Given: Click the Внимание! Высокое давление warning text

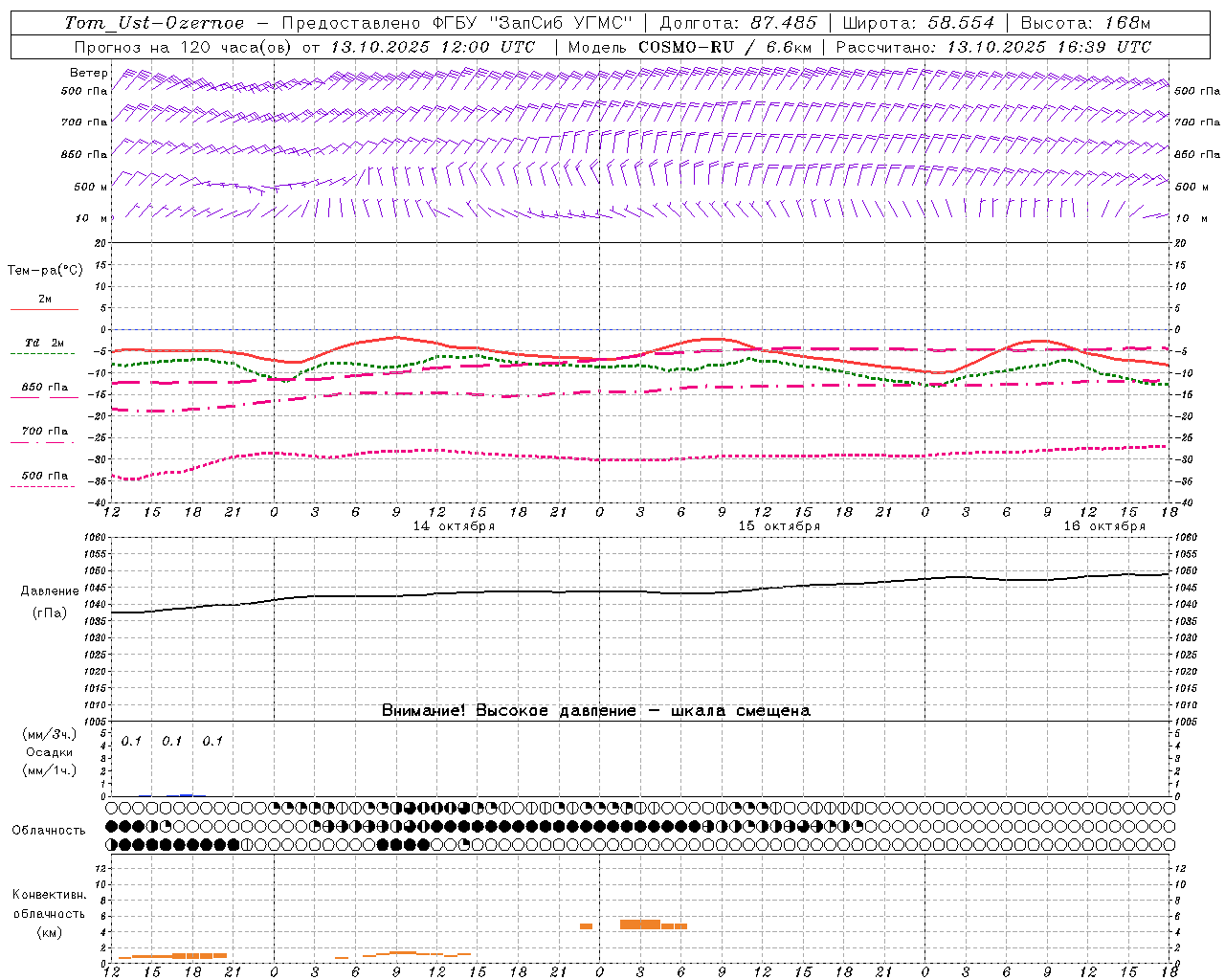Looking at the screenshot, I should click(595, 711).
